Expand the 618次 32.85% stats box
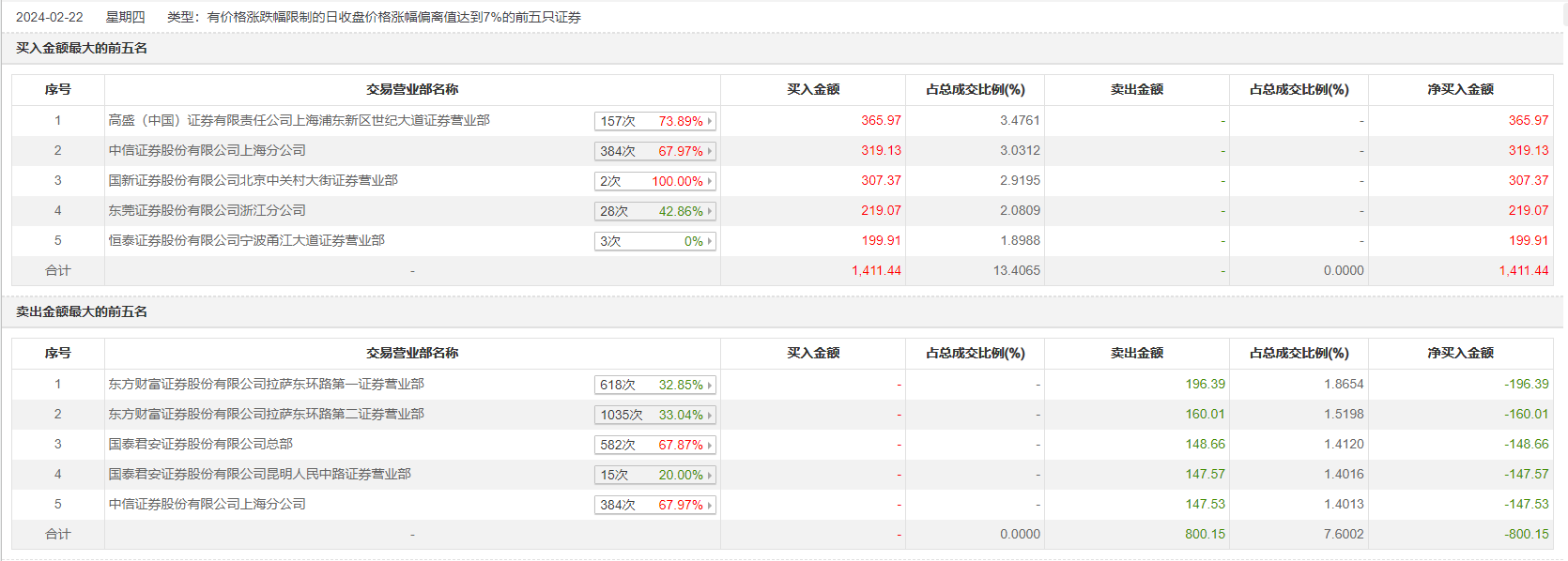Screen dimensions: 1568x561 click(655, 385)
